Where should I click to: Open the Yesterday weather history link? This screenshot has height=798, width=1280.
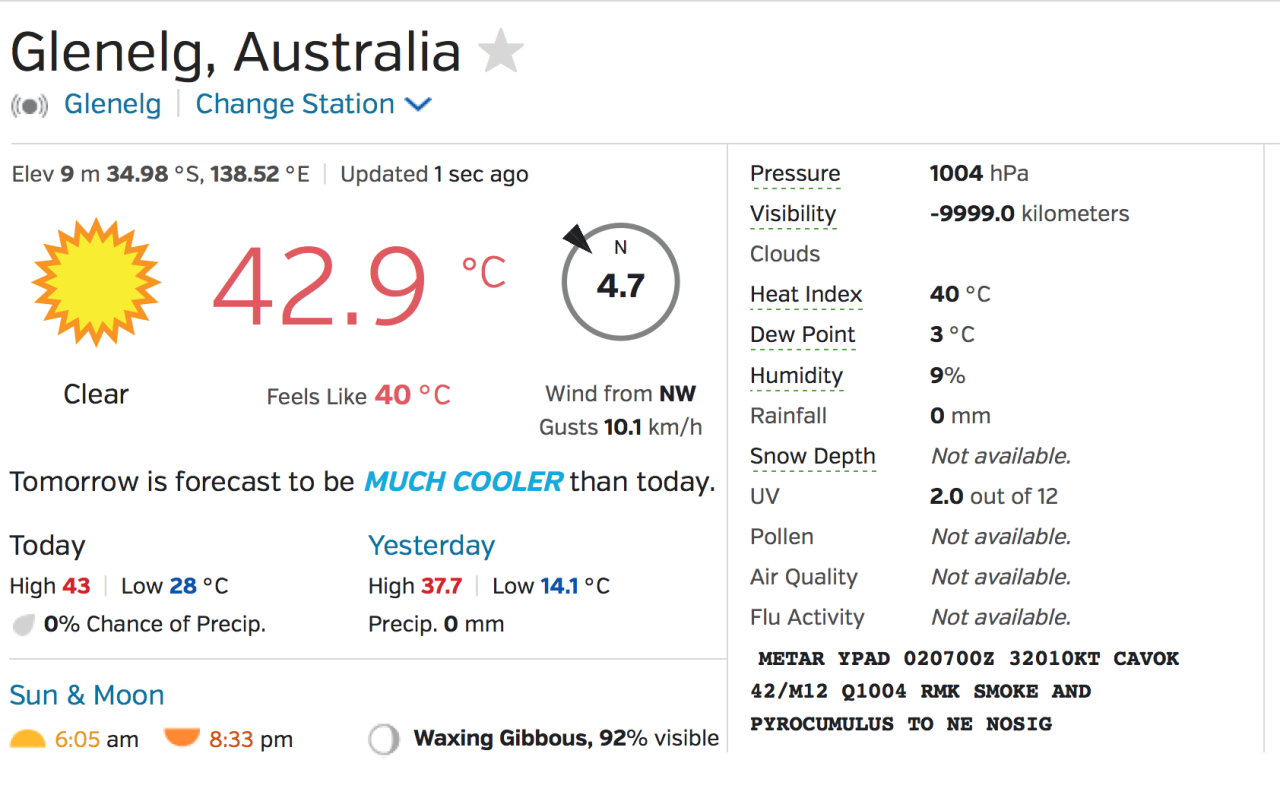(431, 545)
